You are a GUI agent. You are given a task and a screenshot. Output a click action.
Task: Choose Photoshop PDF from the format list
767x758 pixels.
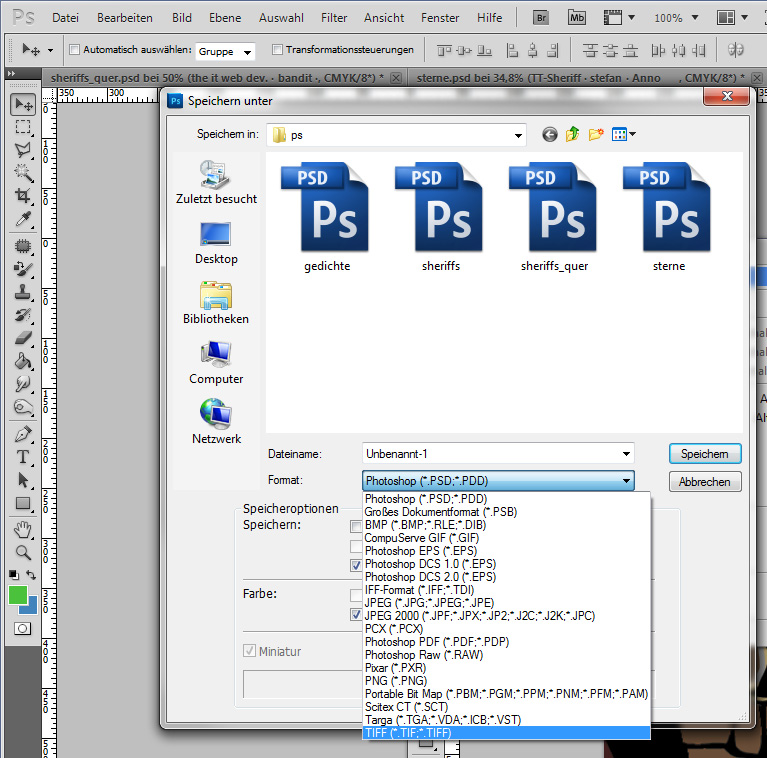pos(506,642)
